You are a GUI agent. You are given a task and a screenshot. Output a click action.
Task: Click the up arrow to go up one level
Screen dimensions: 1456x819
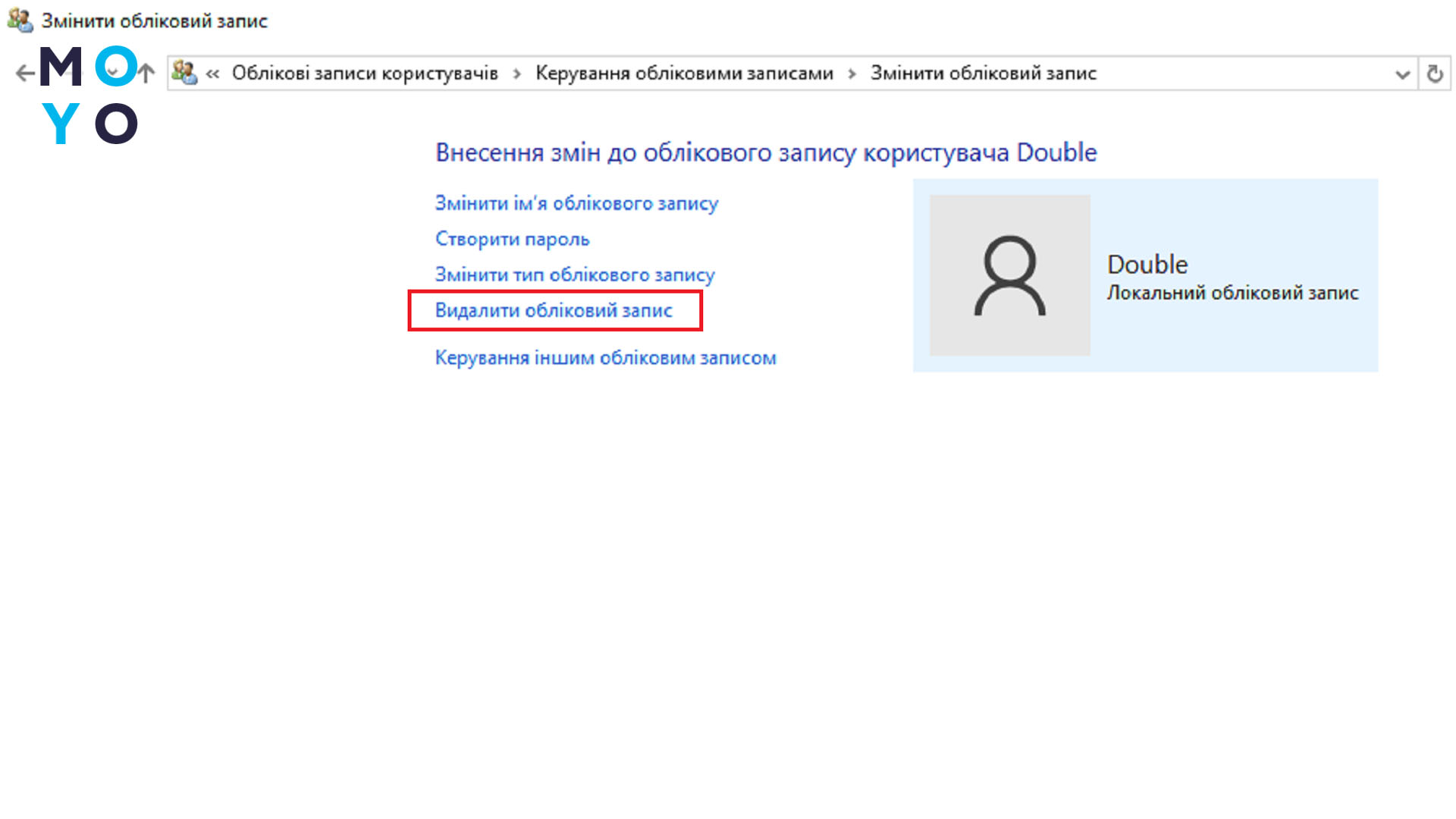click(146, 73)
